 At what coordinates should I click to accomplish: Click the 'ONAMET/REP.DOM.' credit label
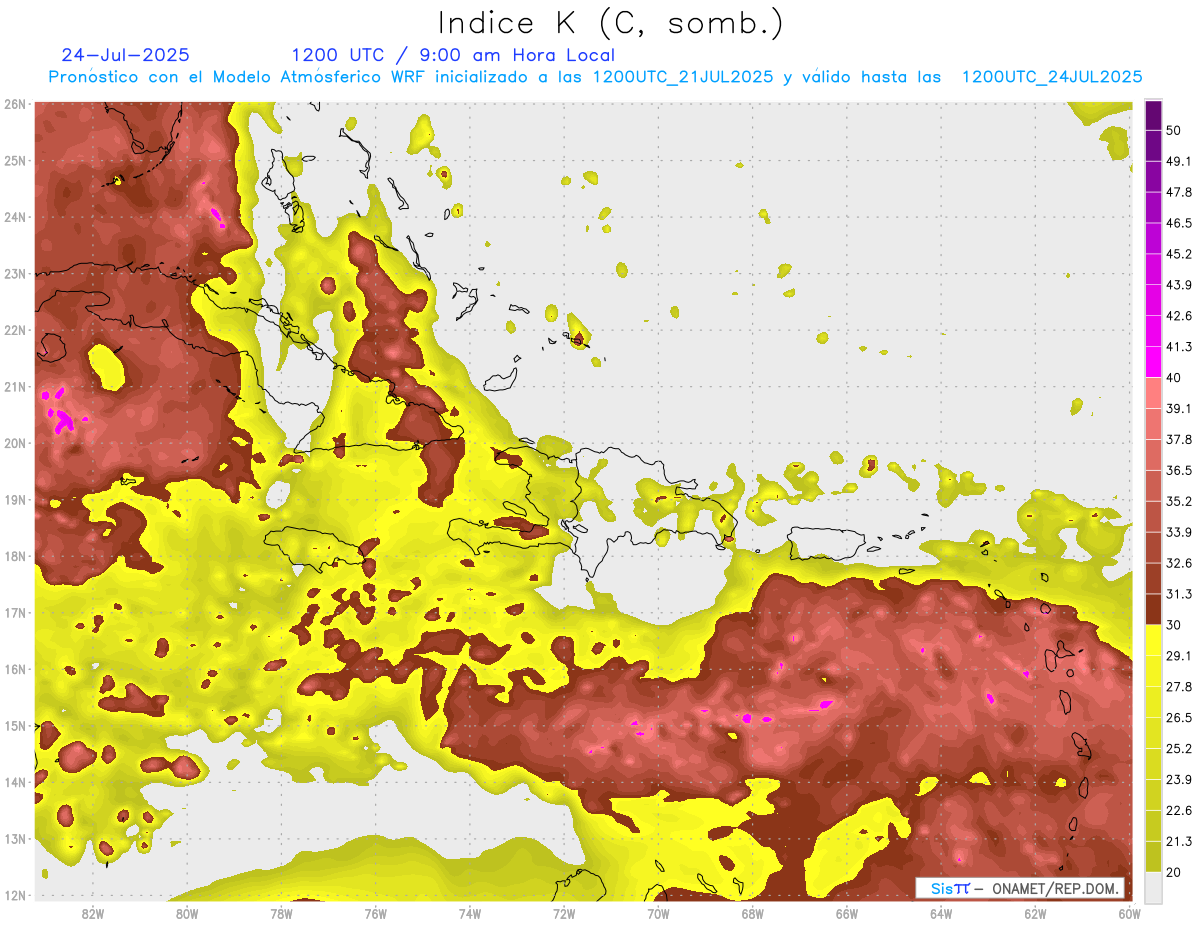click(1055, 888)
